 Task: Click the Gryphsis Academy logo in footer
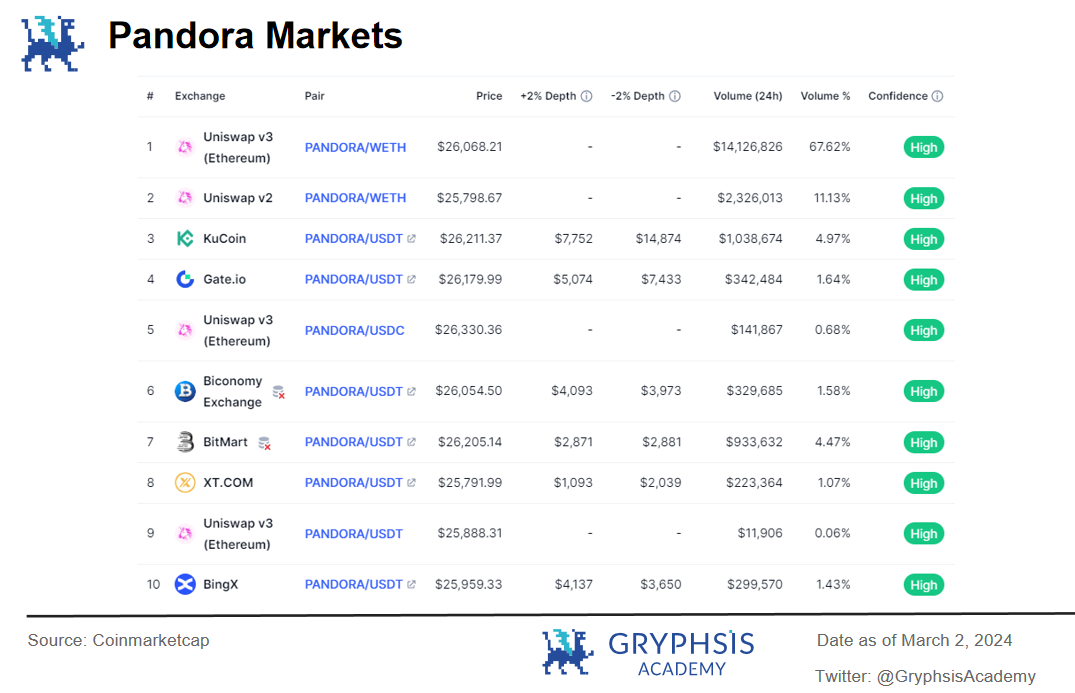[x=648, y=653]
